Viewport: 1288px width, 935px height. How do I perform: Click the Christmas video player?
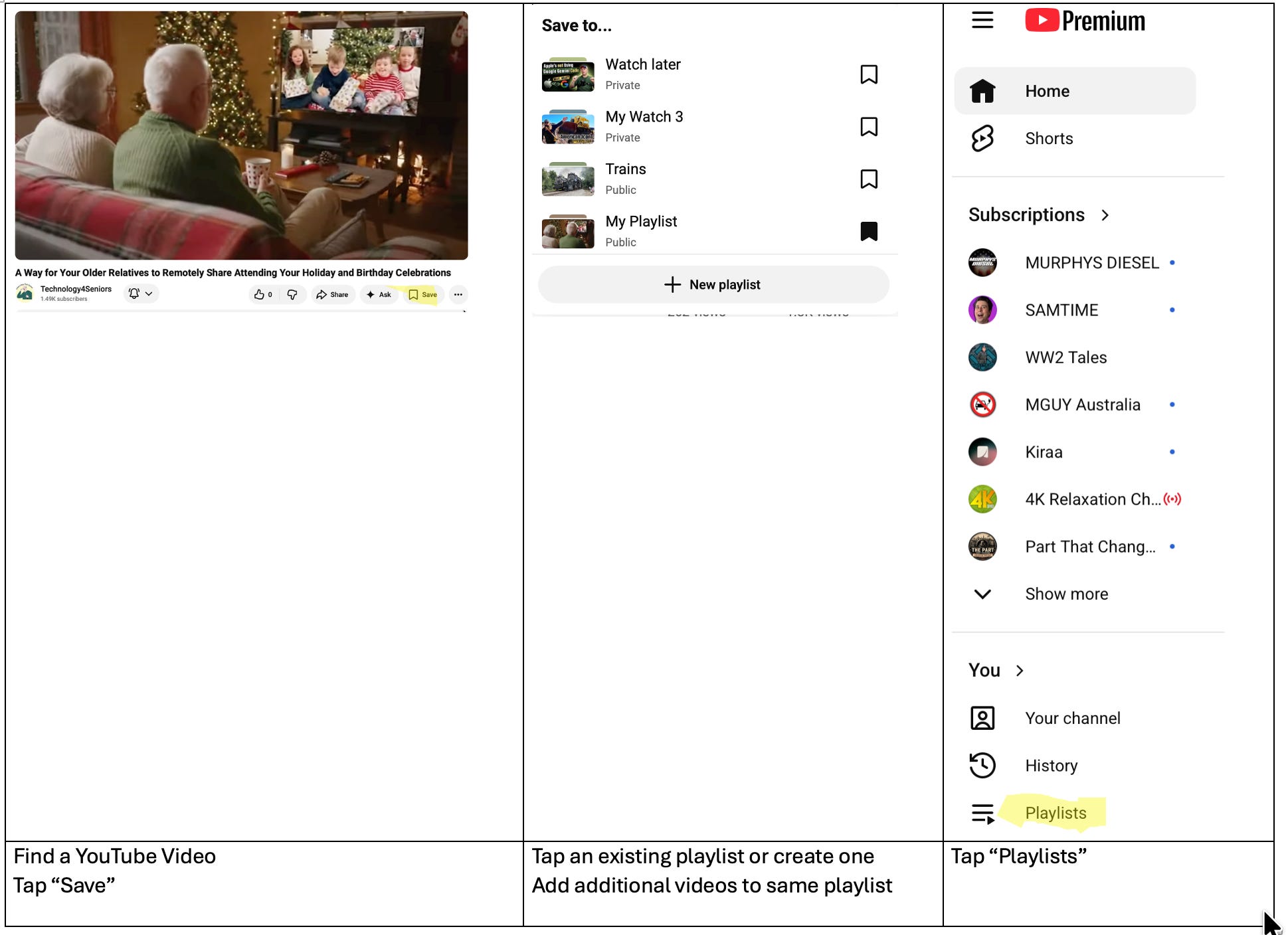pos(241,135)
